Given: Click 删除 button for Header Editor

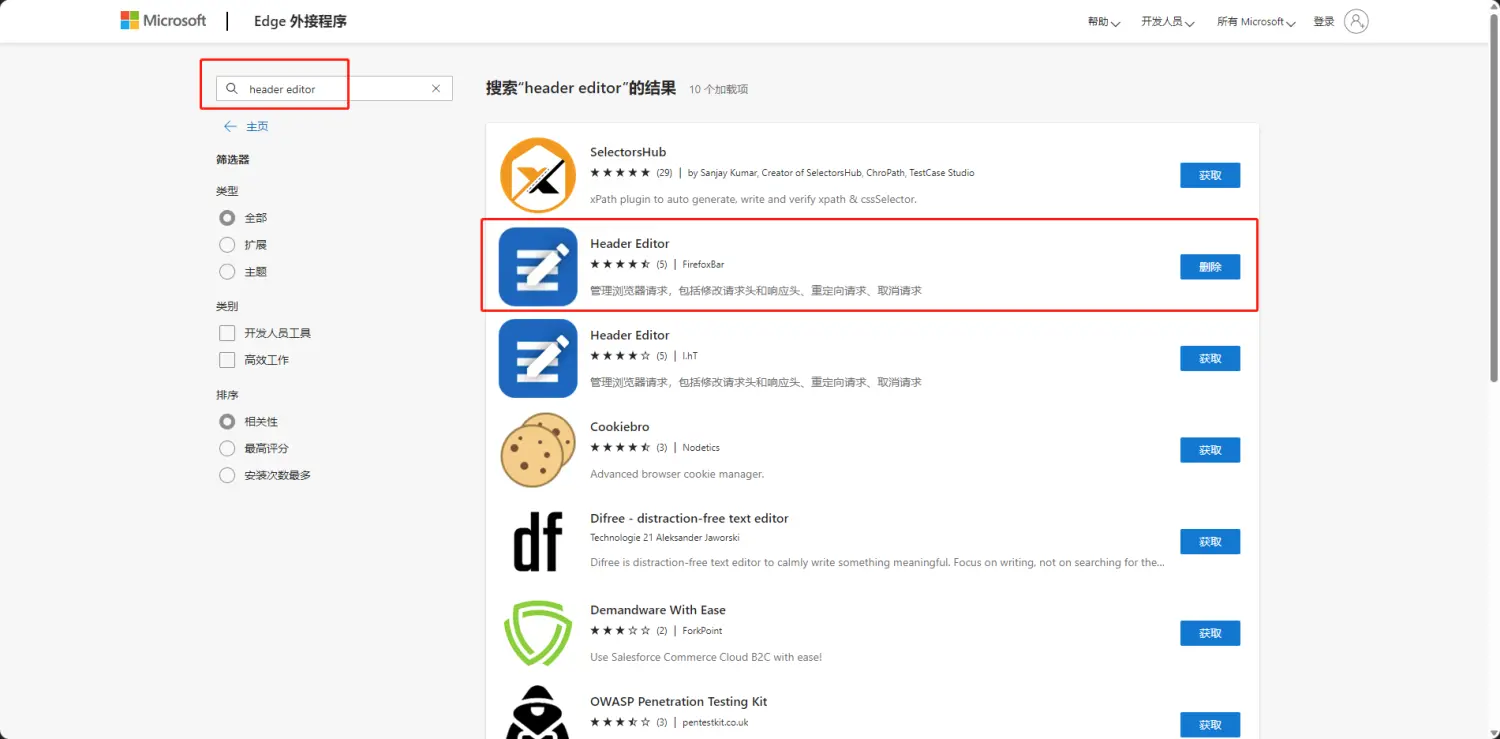Looking at the screenshot, I should click(x=1210, y=267).
